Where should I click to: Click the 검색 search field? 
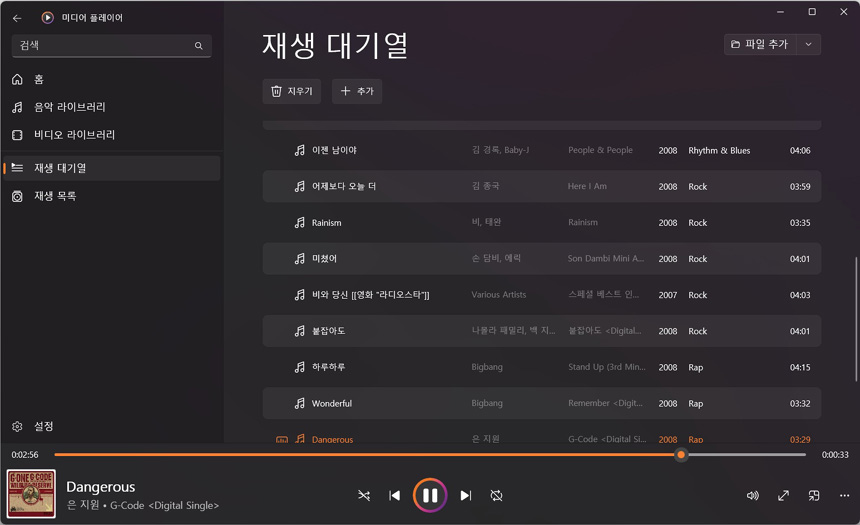100,45
